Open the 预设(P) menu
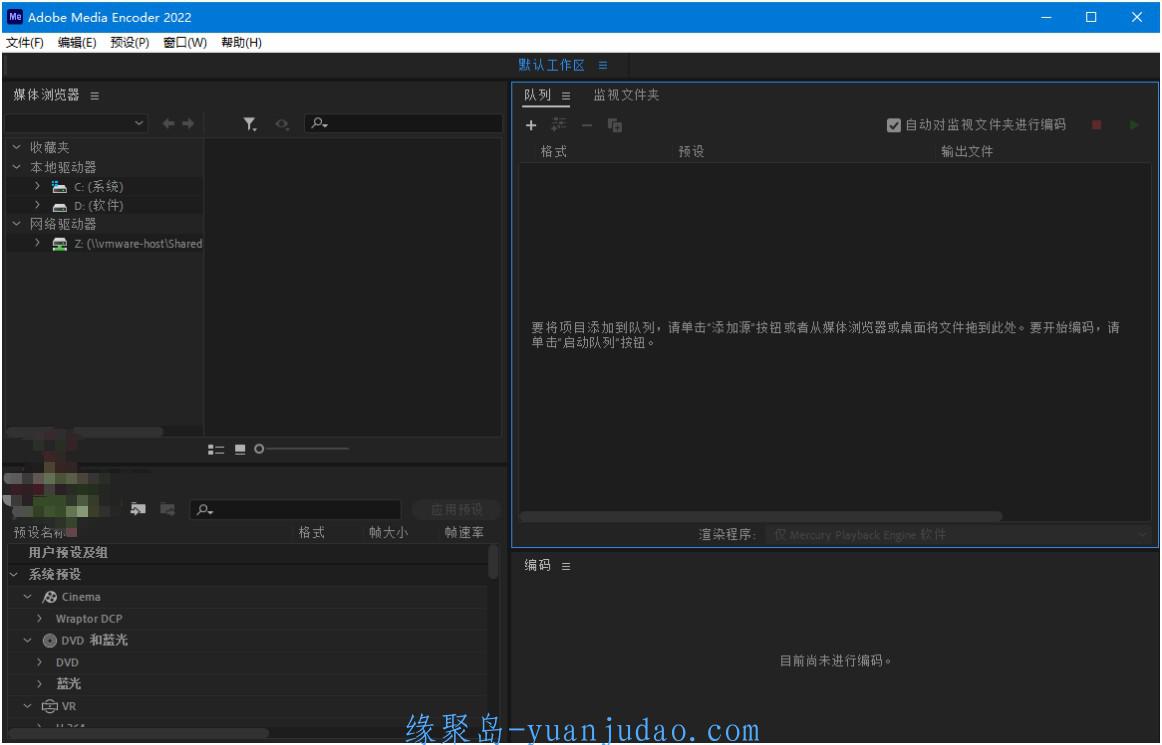Viewport: 1162px width, 745px height. click(130, 42)
